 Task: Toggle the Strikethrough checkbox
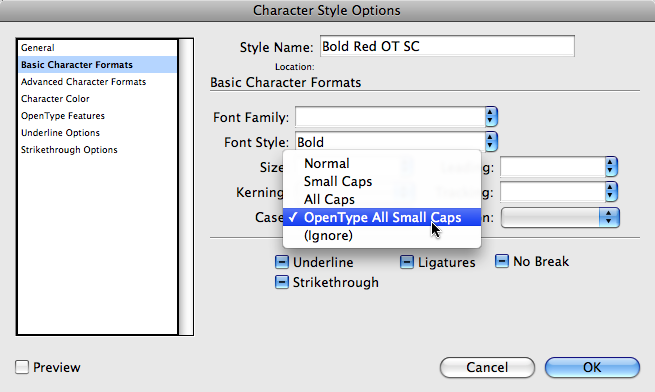(282, 282)
